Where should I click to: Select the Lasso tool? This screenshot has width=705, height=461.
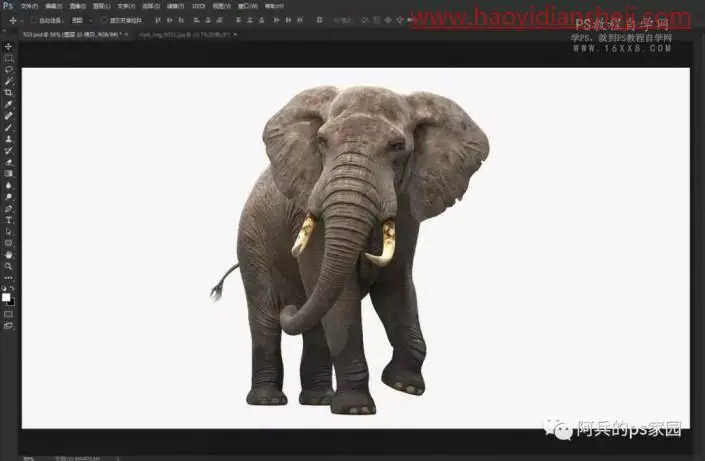point(8,70)
